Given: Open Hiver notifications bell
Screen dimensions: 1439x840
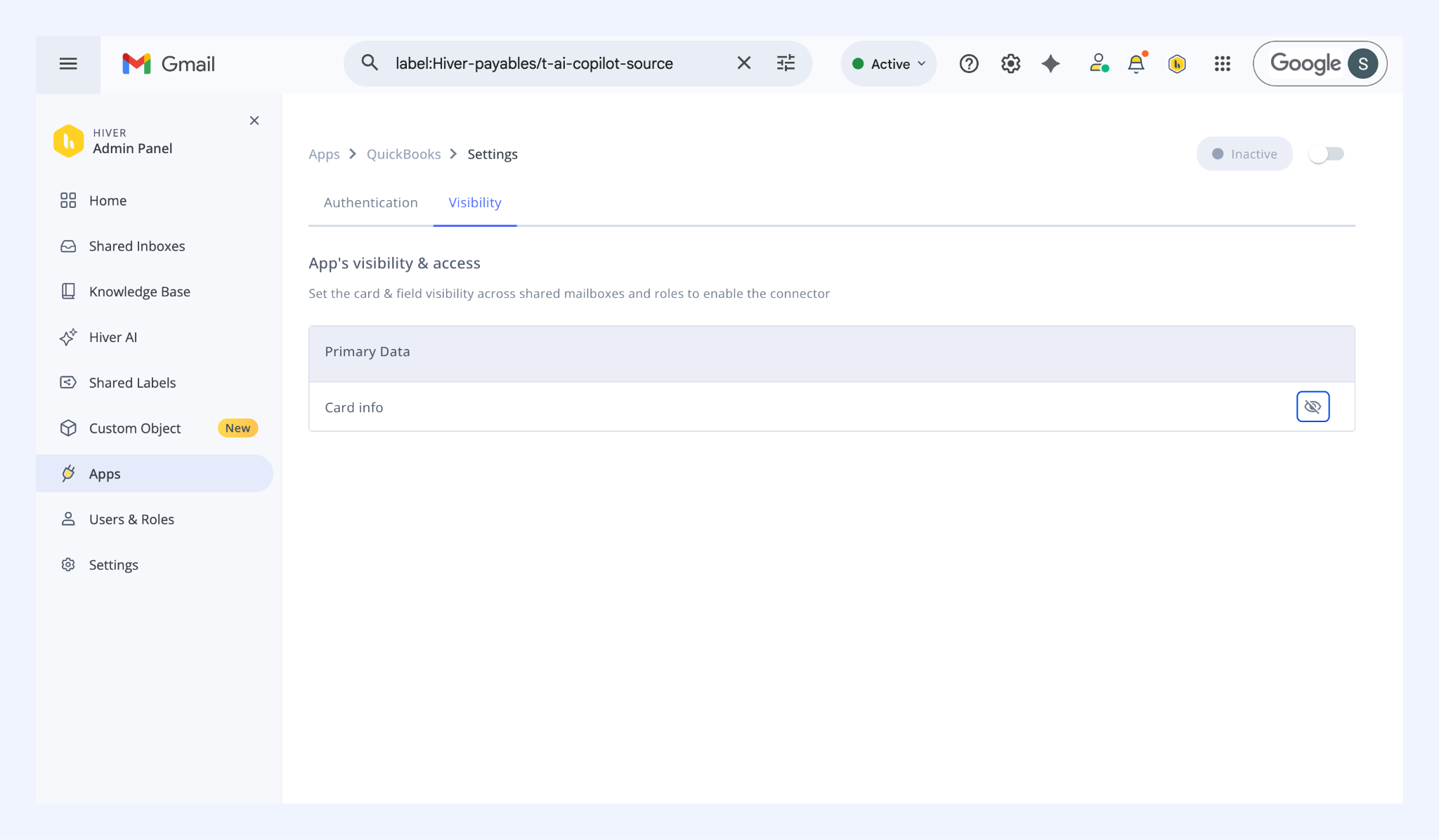Looking at the screenshot, I should [1136, 64].
